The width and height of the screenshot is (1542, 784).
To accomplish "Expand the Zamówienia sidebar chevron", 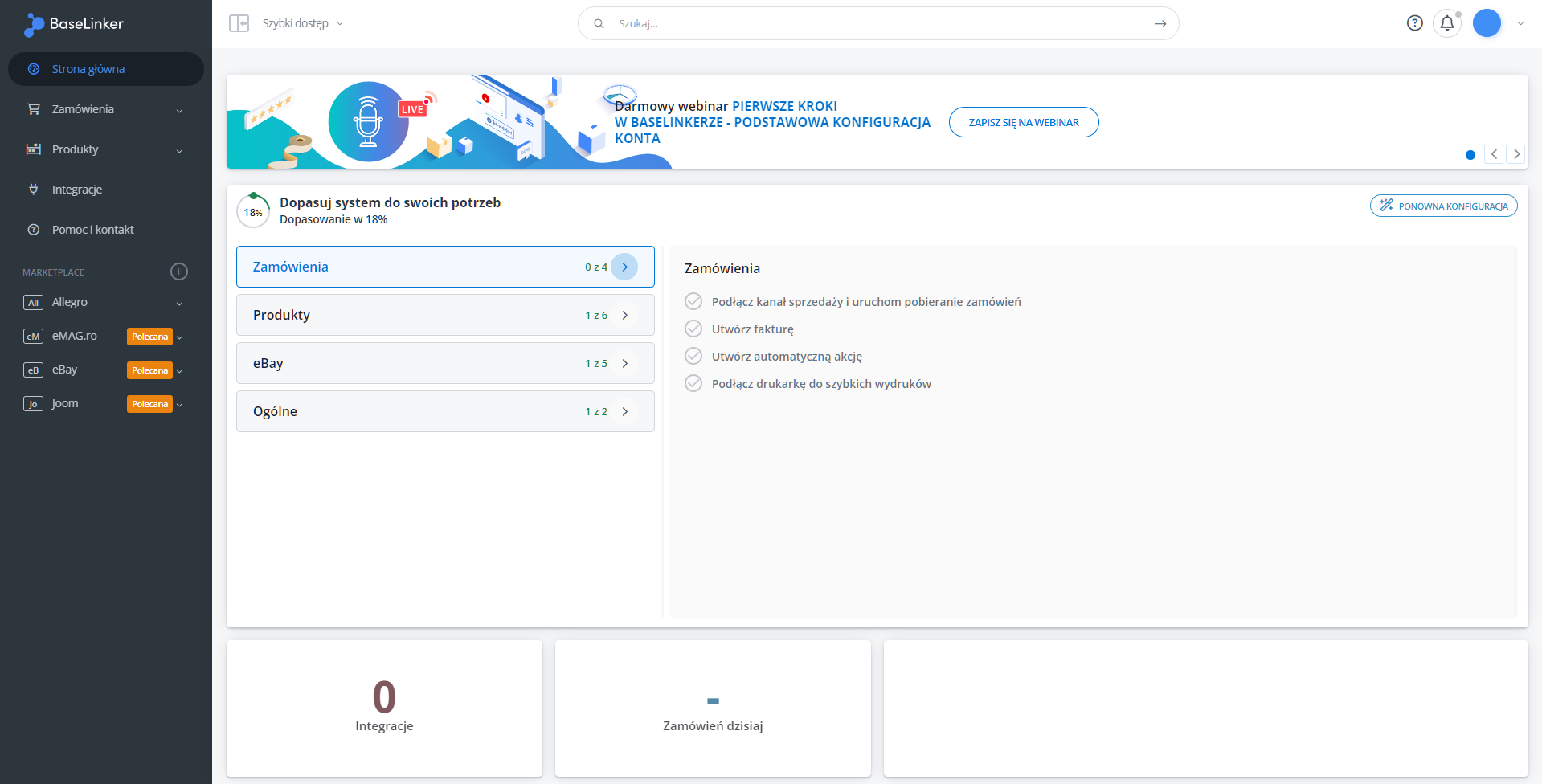I will point(179,111).
